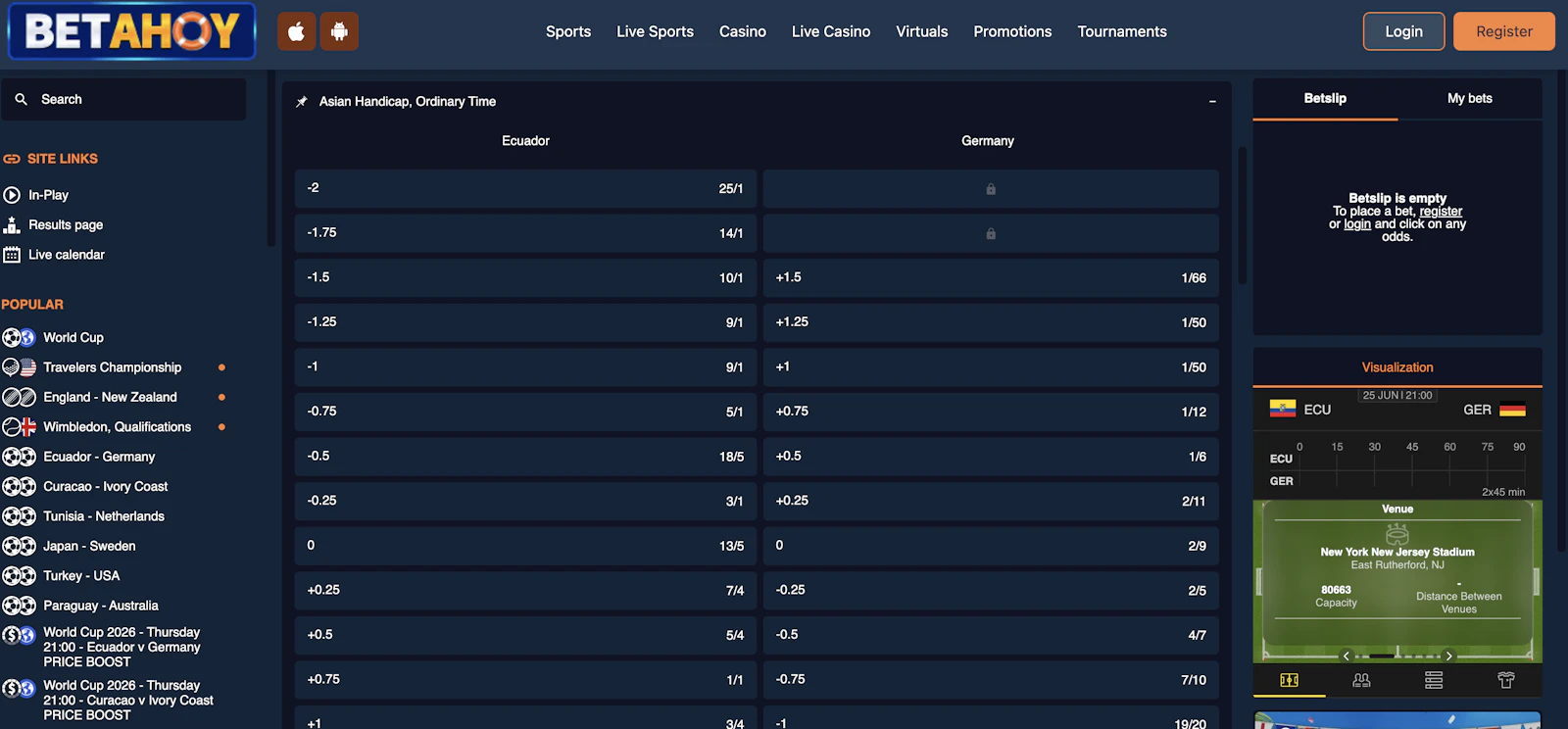Viewport: 1568px width, 729px height.
Task: Click the World Cup sidebar icon
Action: pos(19,337)
